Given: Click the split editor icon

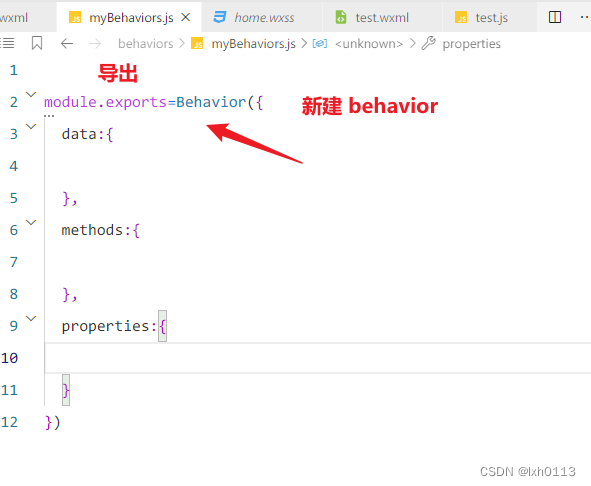Looking at the screenshot, I should pyautogui.click(x=555, y=17).
